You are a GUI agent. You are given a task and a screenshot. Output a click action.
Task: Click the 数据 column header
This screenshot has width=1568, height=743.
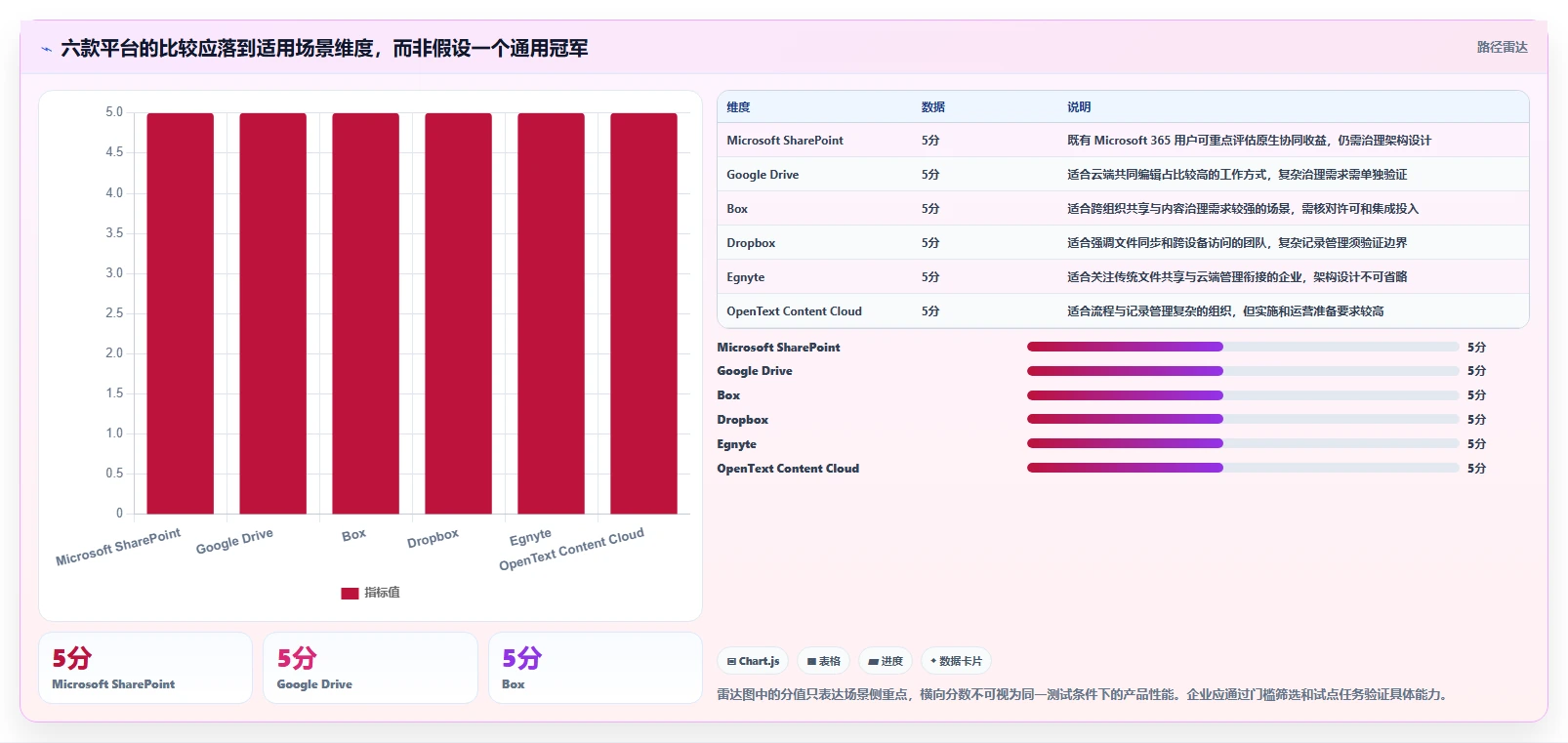[x=932, y=107]
